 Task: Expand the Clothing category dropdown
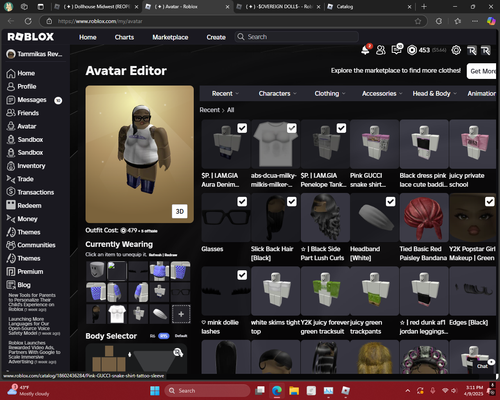point(330,94)
